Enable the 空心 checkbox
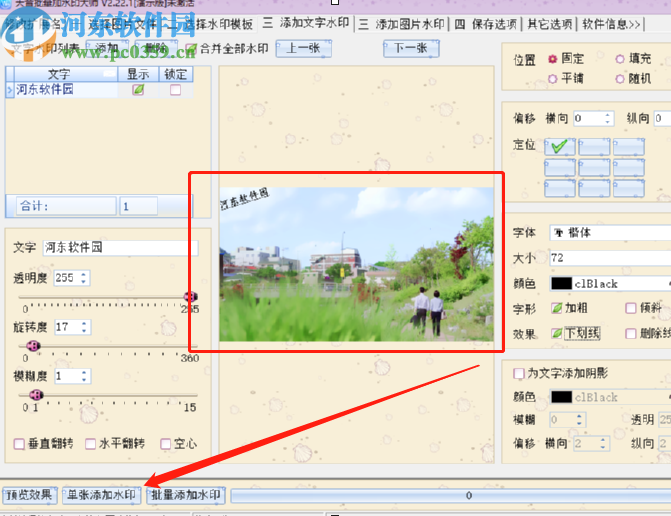 coord(166,444)
